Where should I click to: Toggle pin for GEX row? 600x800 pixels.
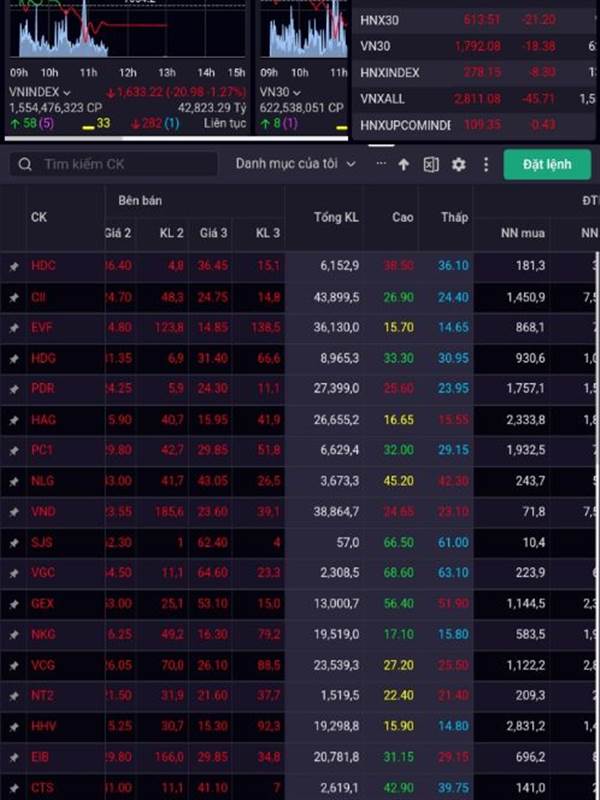(14, 604)
